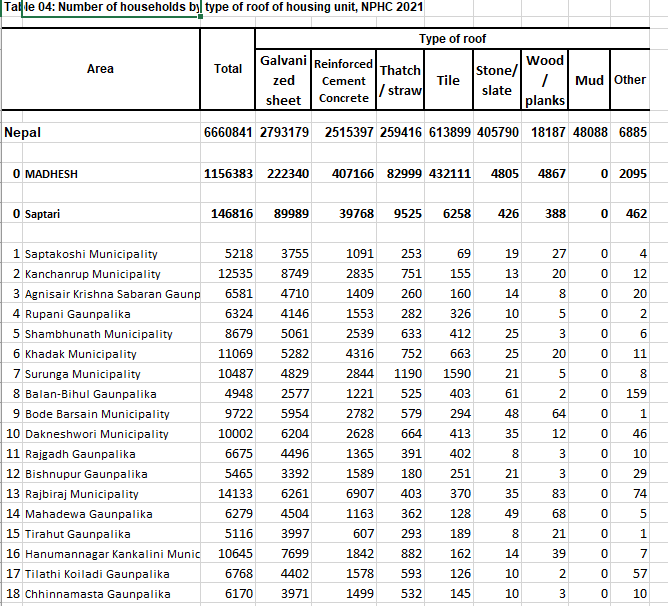The width and height of the screenshot is (668, 606).
Task: Click the 'Tile' column header
Action: coord(449,80)
